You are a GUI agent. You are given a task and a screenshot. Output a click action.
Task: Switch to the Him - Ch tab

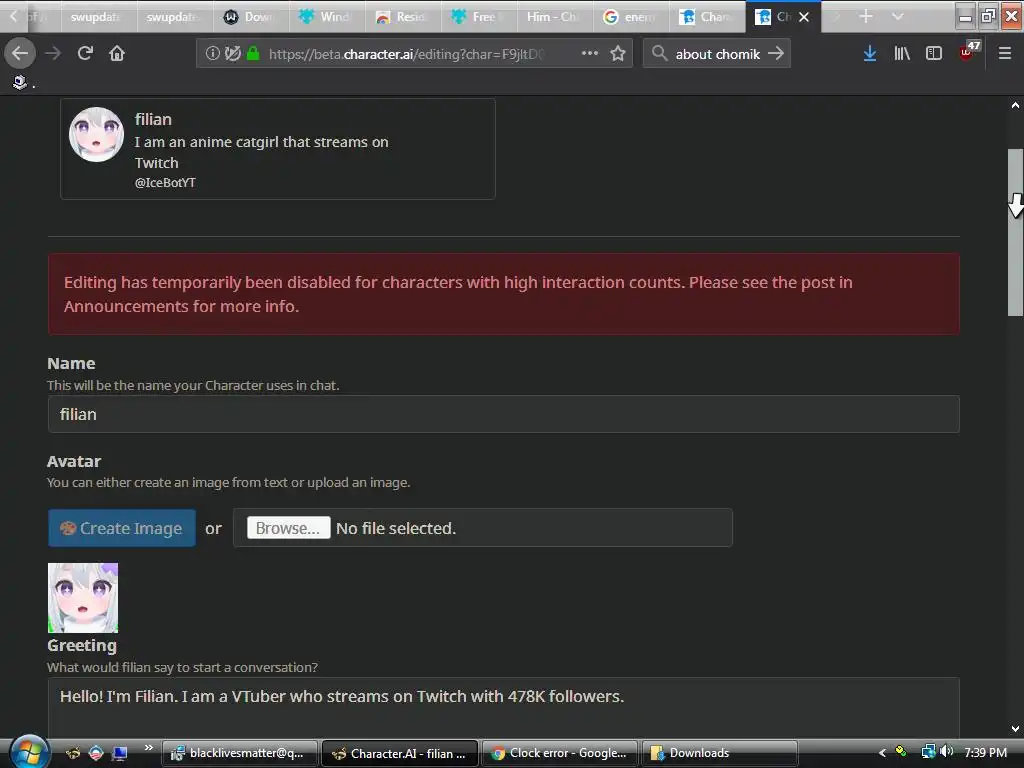[x=554, y=16]
